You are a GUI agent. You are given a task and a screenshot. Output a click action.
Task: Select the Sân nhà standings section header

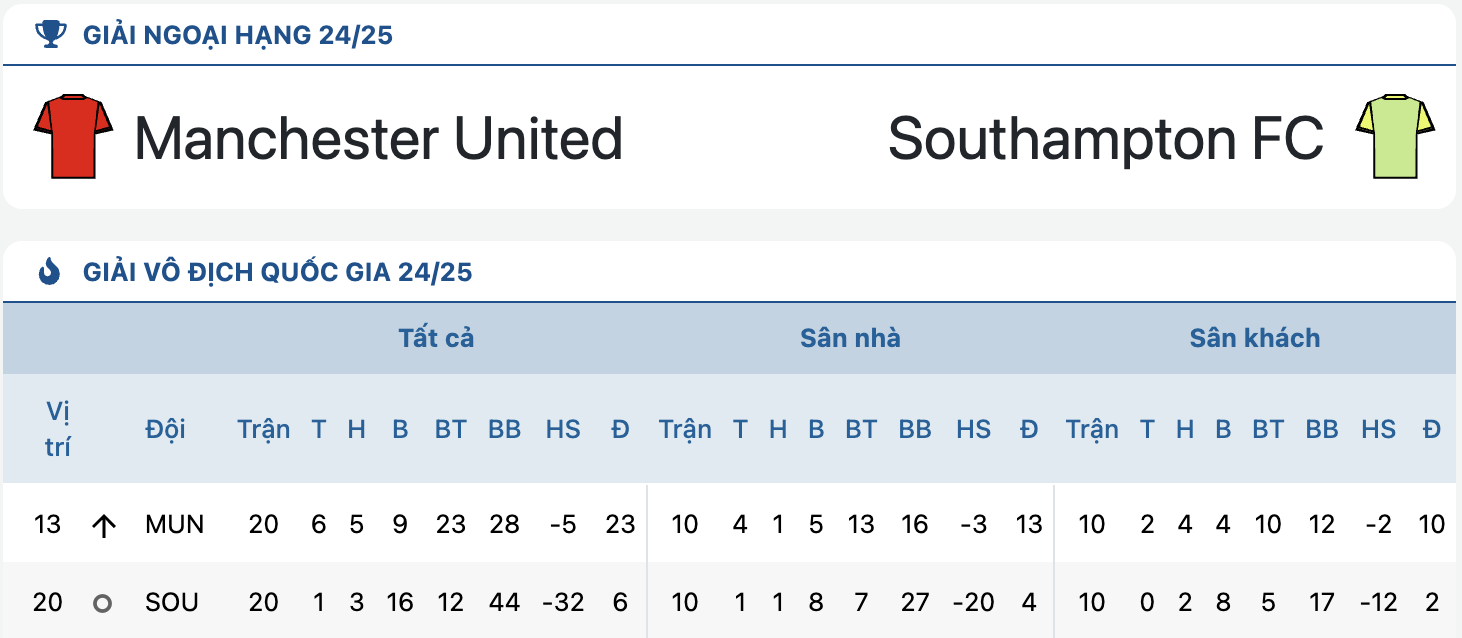pyautogui.click(x=850, y=338)
